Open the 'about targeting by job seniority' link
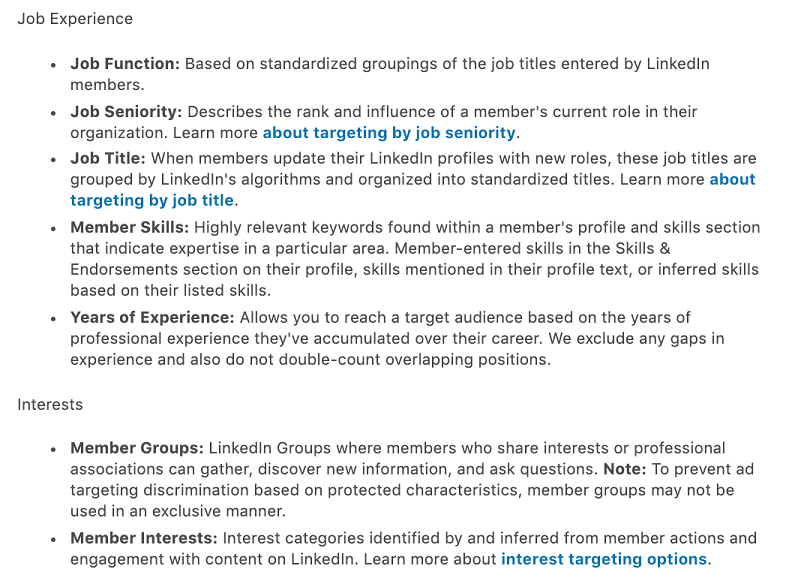This screenshot has height=581, width=798. (x=389, y=133)
